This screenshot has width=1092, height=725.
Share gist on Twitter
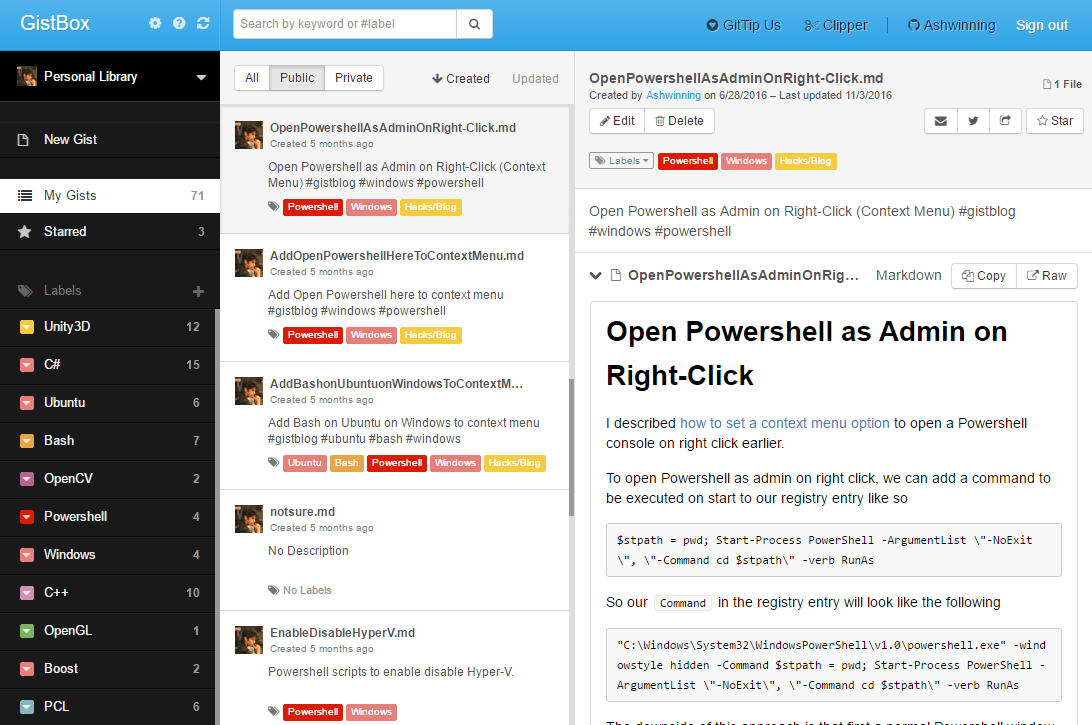972,121
